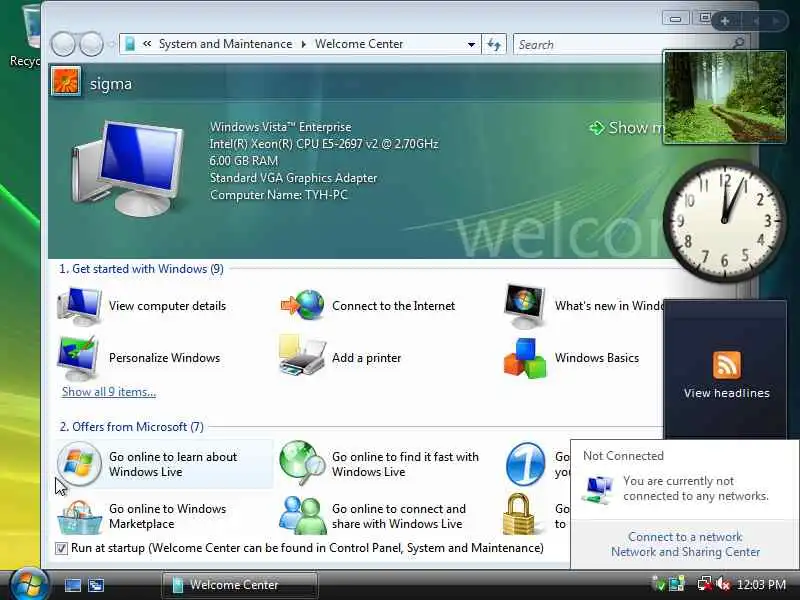Click the Forward navigation button

92,44
